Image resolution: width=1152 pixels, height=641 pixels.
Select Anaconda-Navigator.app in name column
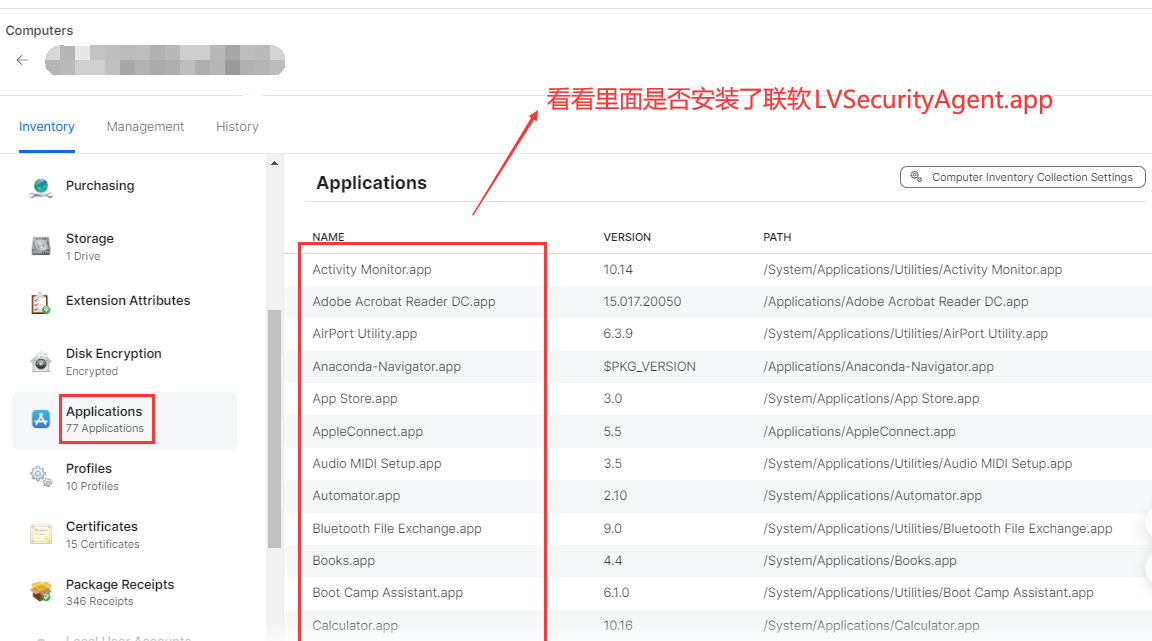(x=386, y=366)
